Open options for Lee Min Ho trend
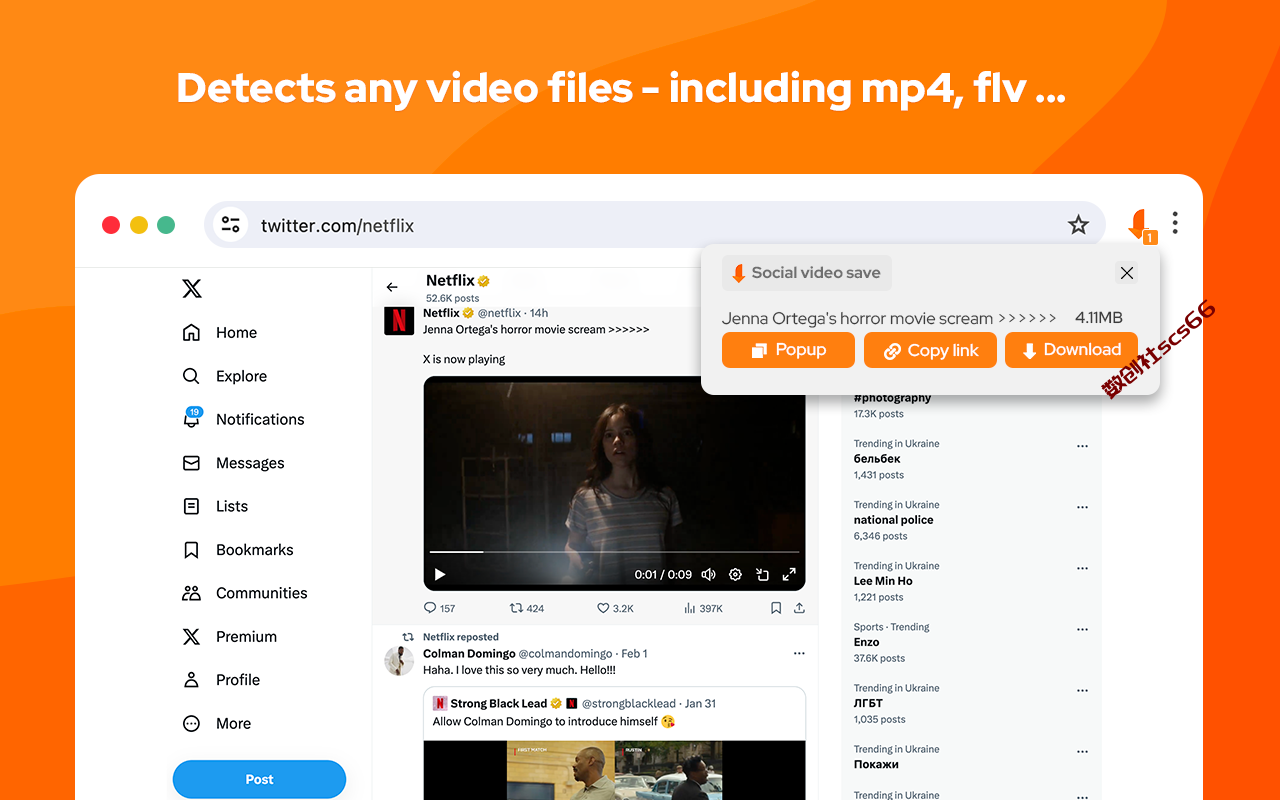The image size is (1280, 800). point(1082,569)
